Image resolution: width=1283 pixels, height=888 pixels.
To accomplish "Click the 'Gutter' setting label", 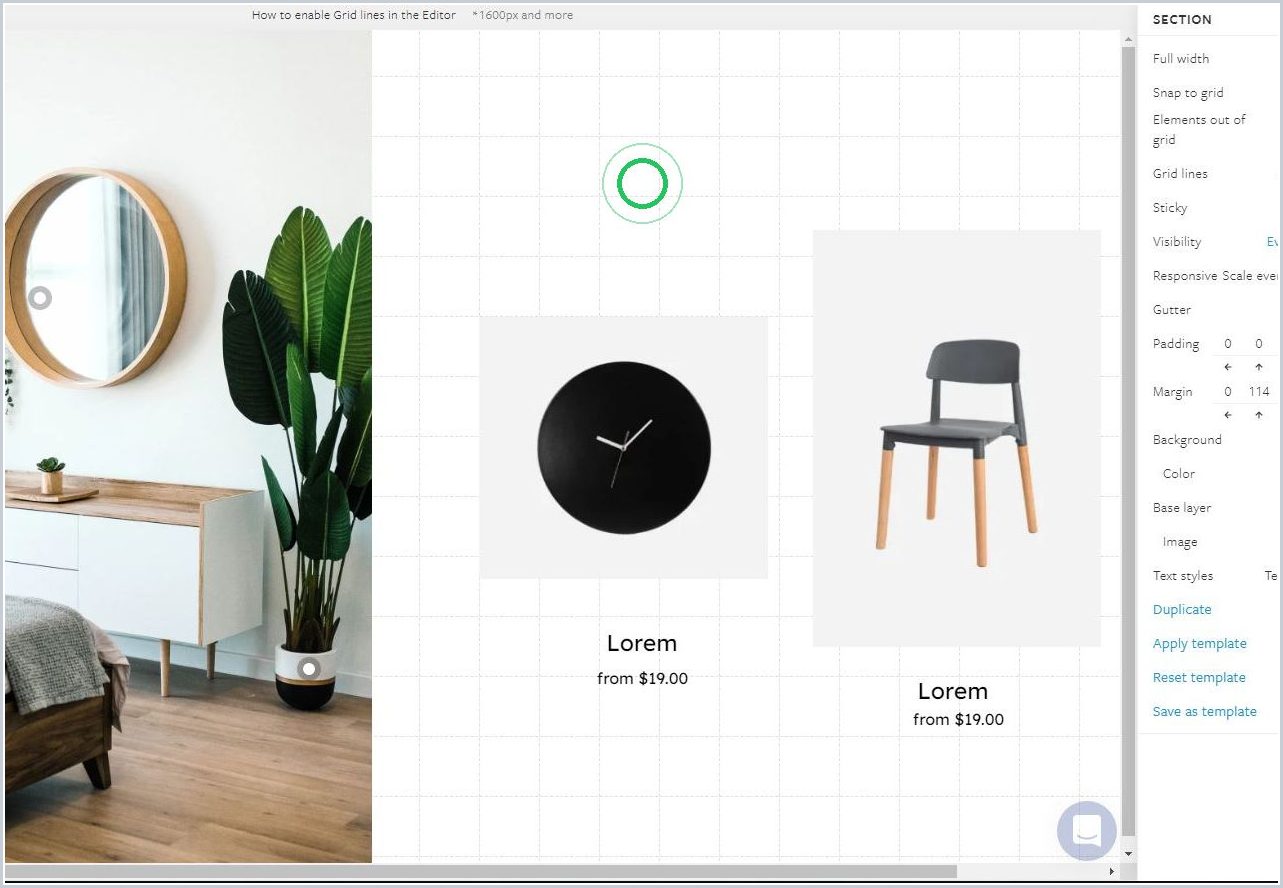I will 1172,310.
